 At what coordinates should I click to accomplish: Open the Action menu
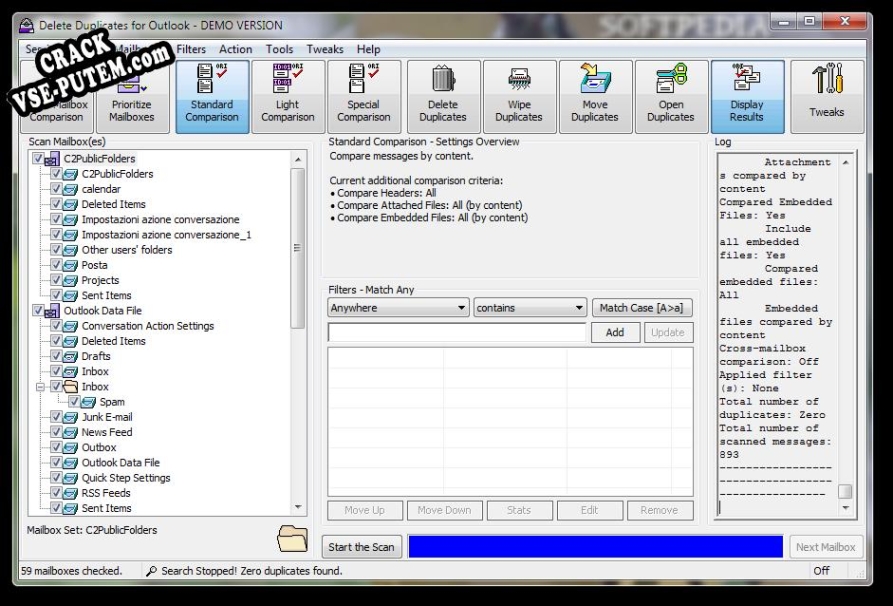pos(236,50)
